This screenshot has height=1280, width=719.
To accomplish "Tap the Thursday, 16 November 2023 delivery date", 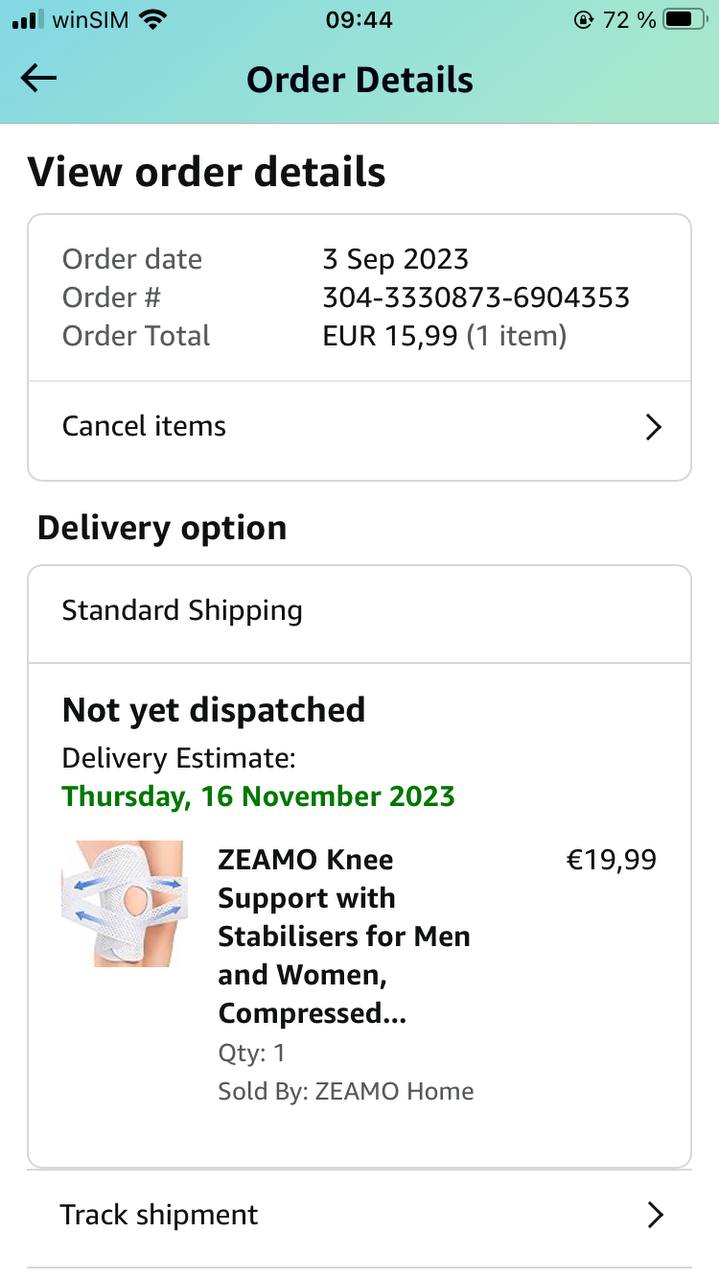I will [258, 796].
